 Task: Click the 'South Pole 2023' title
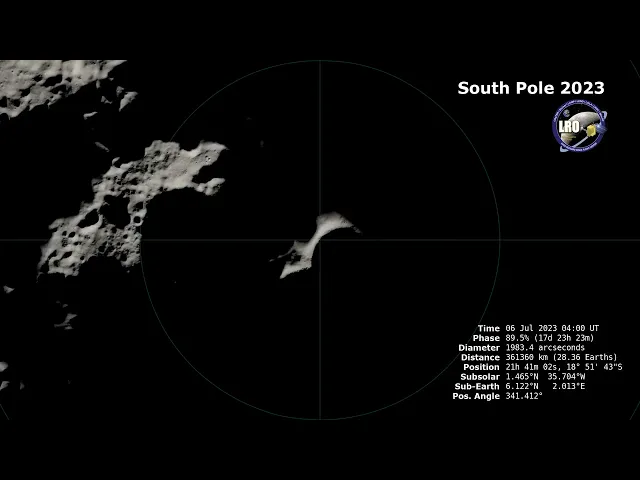pos(531,88)
